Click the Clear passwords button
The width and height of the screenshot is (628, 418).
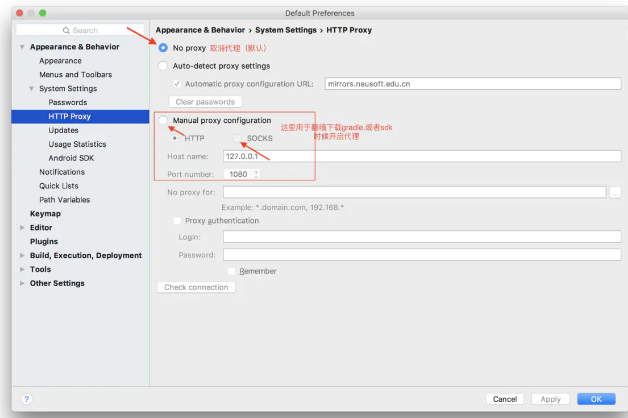205,102
